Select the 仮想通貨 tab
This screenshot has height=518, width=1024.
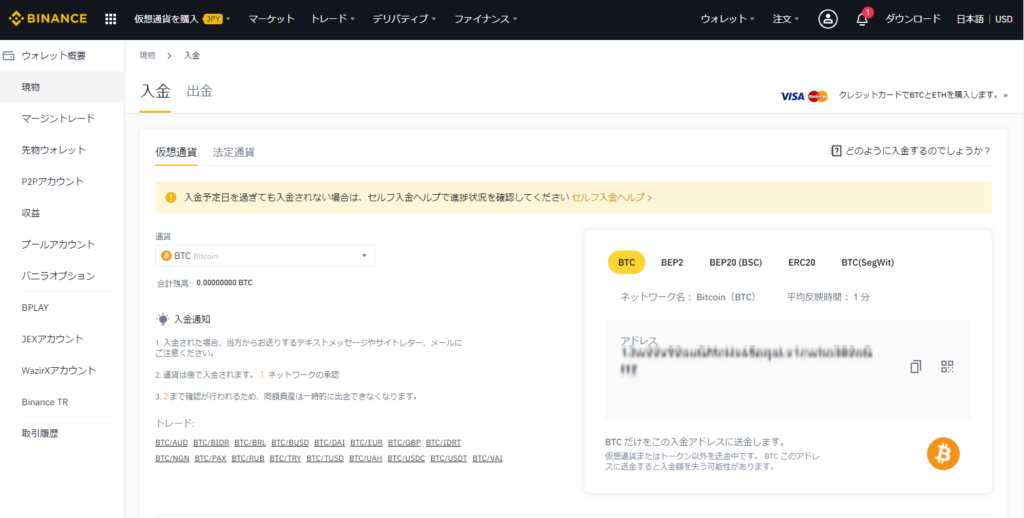pos(176,152)
